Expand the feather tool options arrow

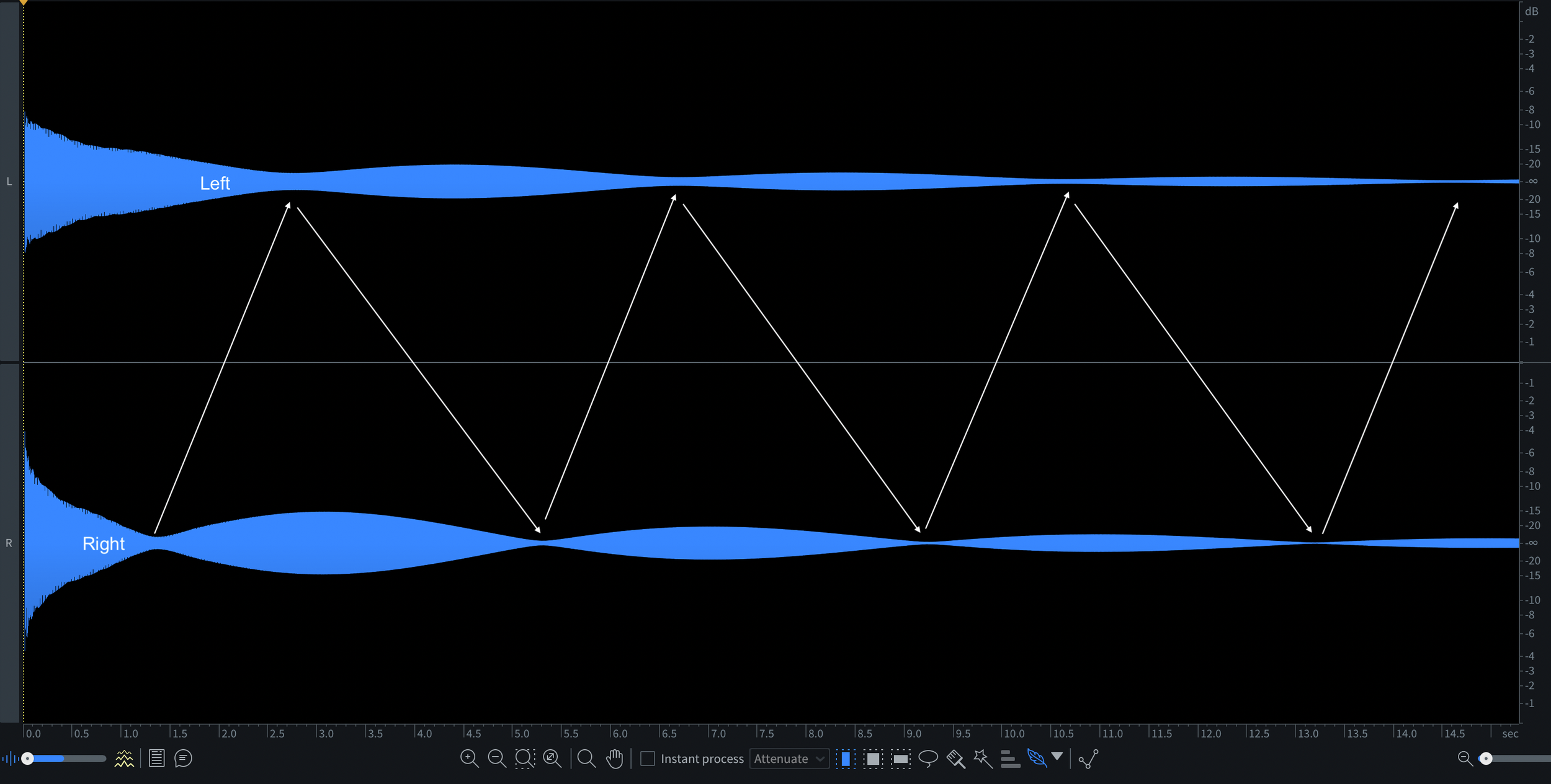point(1057,755)
